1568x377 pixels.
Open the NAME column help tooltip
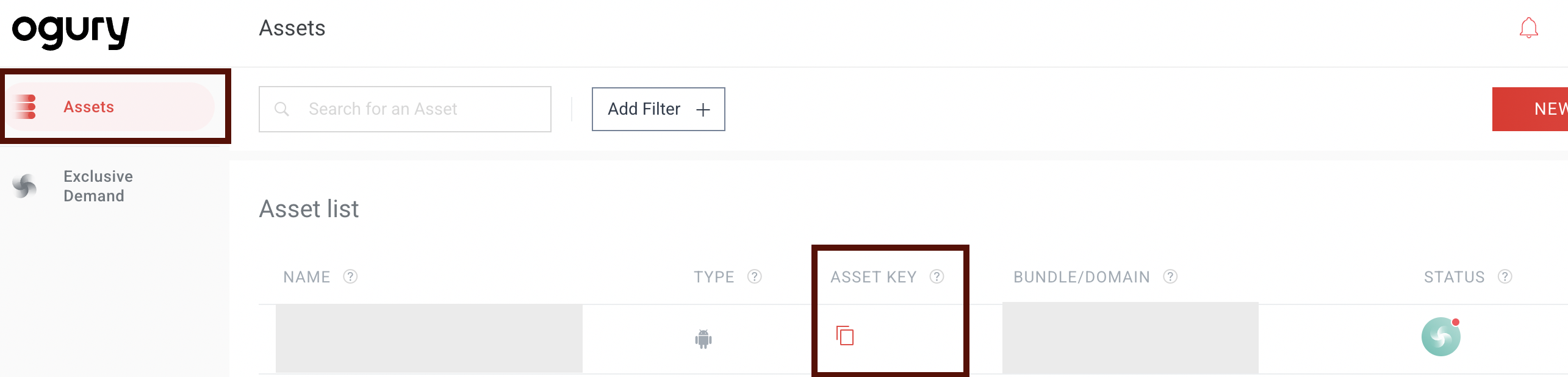pos(351,276)
